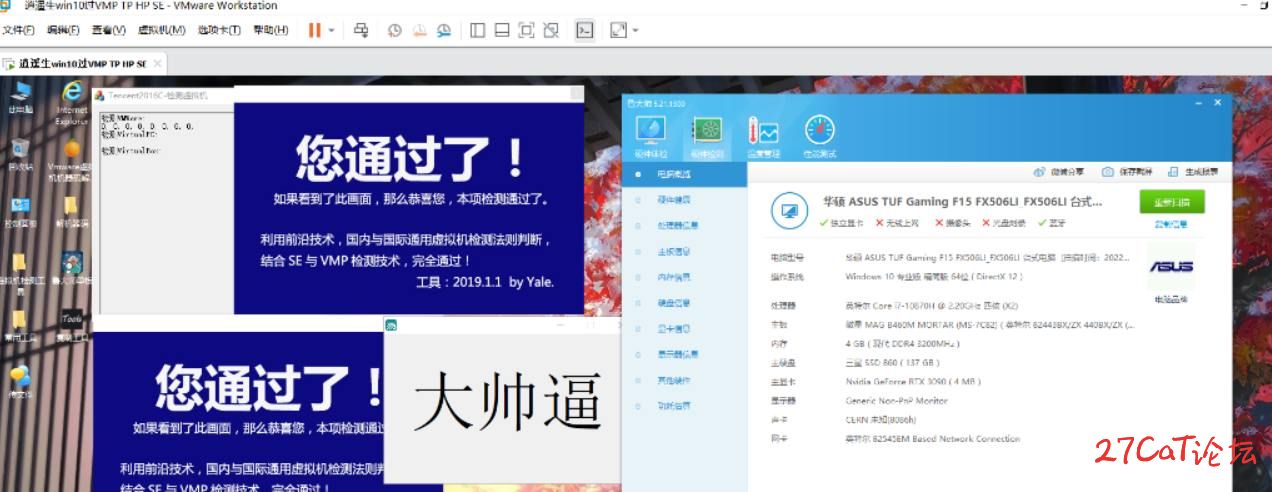Open the Recycle Bin desktop icon

pos(20,156)
